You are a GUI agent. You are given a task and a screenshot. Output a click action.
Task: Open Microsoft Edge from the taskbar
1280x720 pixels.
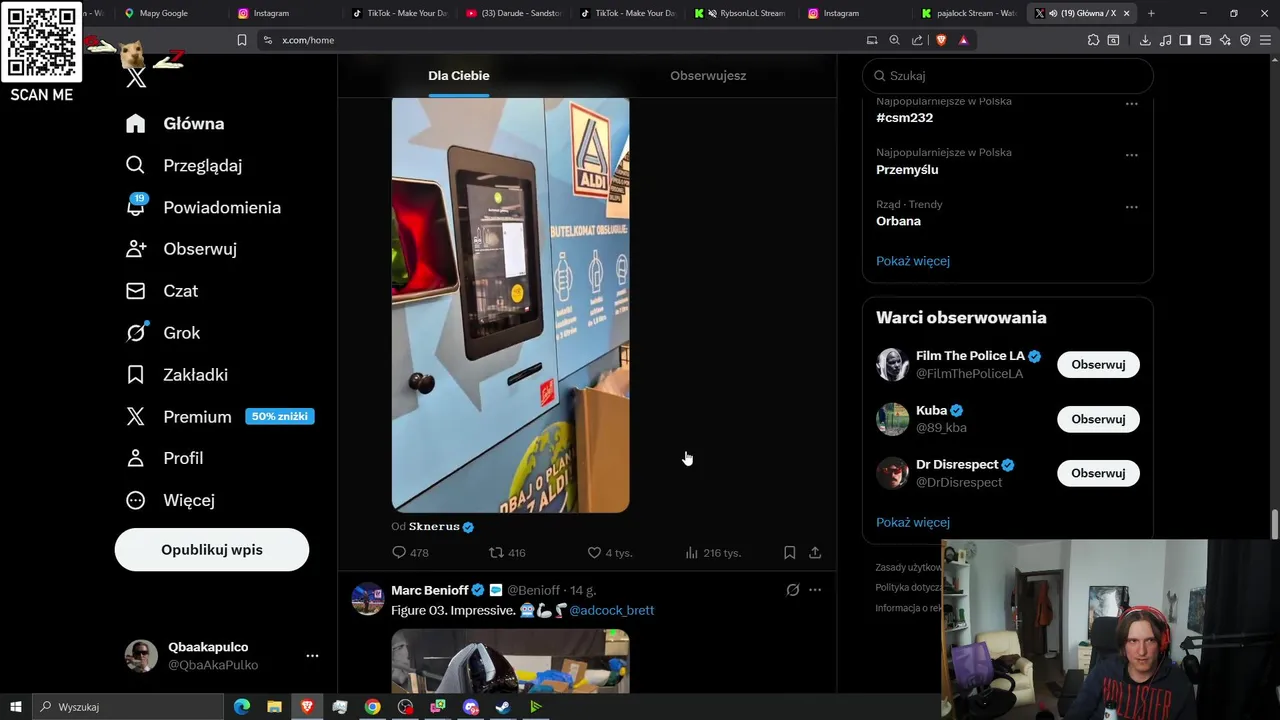coord(241,707)
